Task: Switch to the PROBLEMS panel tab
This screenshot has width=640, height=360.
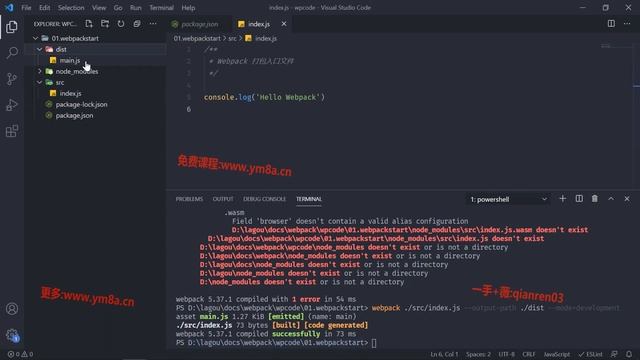Action: (189, 199)
